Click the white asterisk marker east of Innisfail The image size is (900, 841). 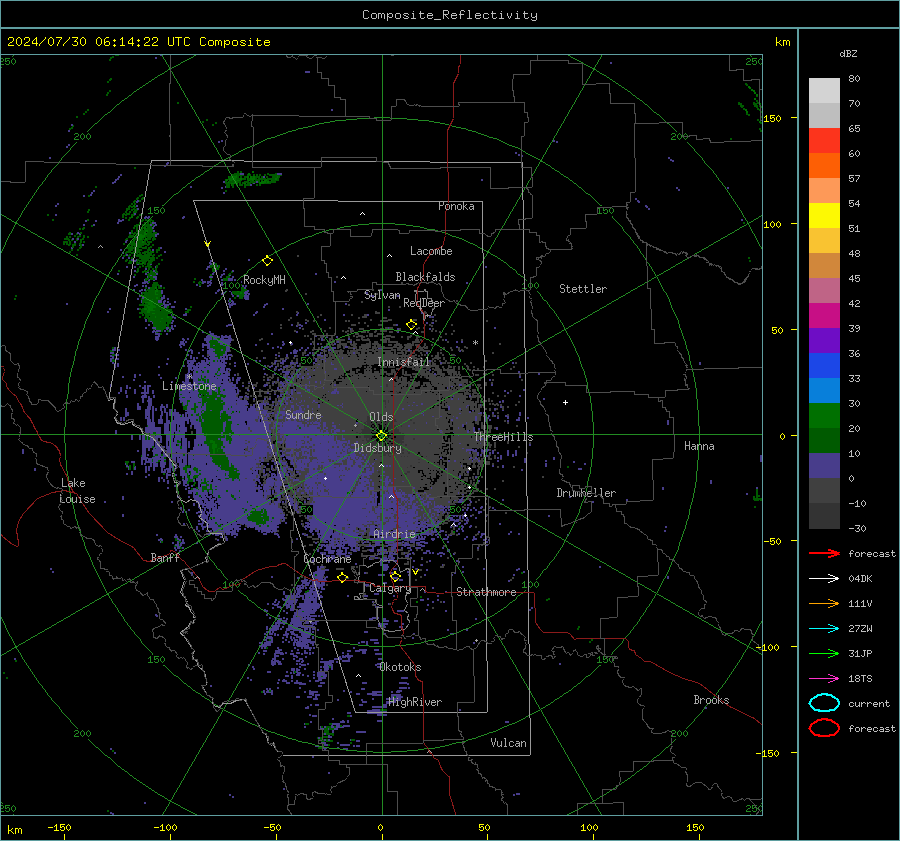475,343
